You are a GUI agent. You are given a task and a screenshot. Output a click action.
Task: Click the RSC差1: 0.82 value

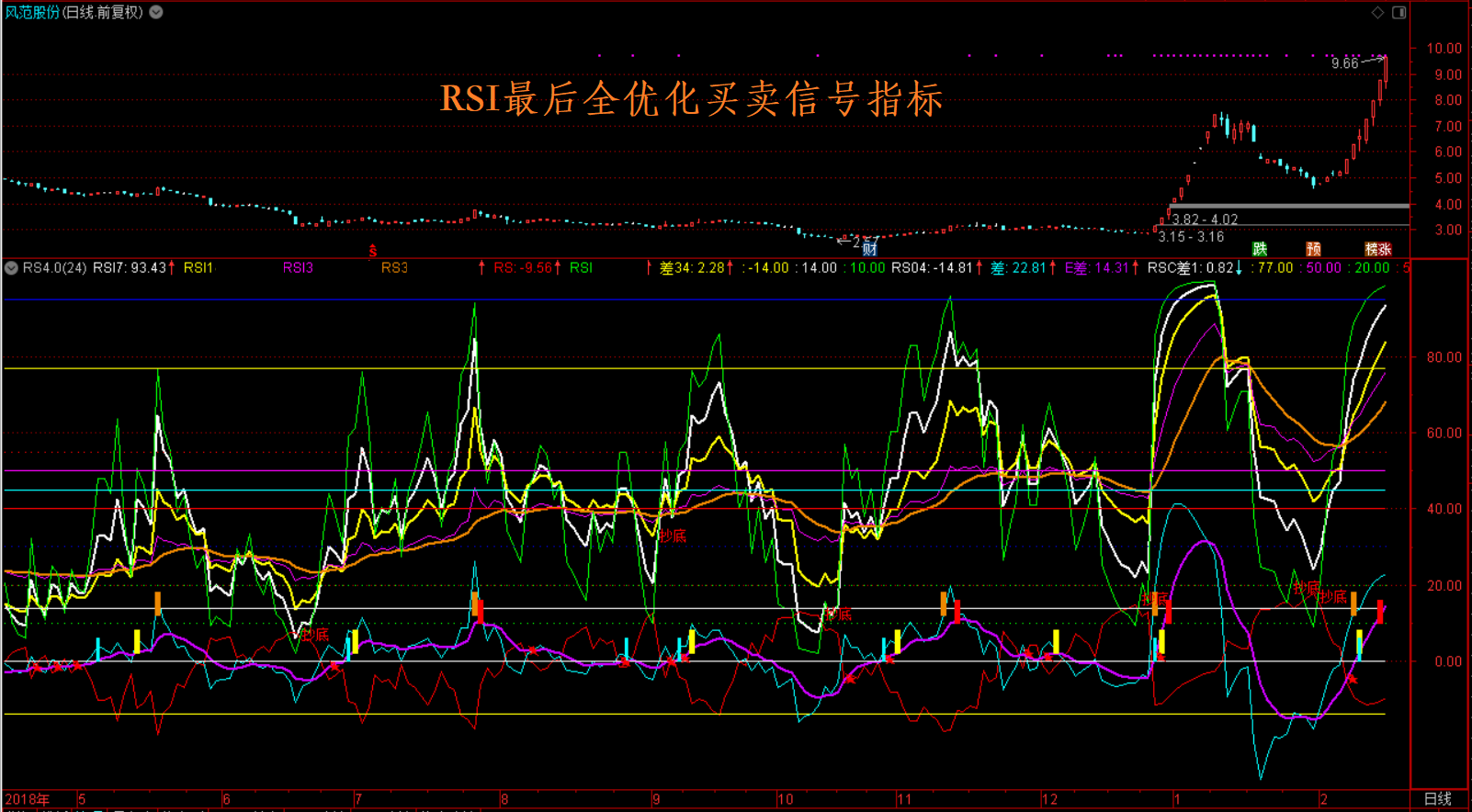1190,268
